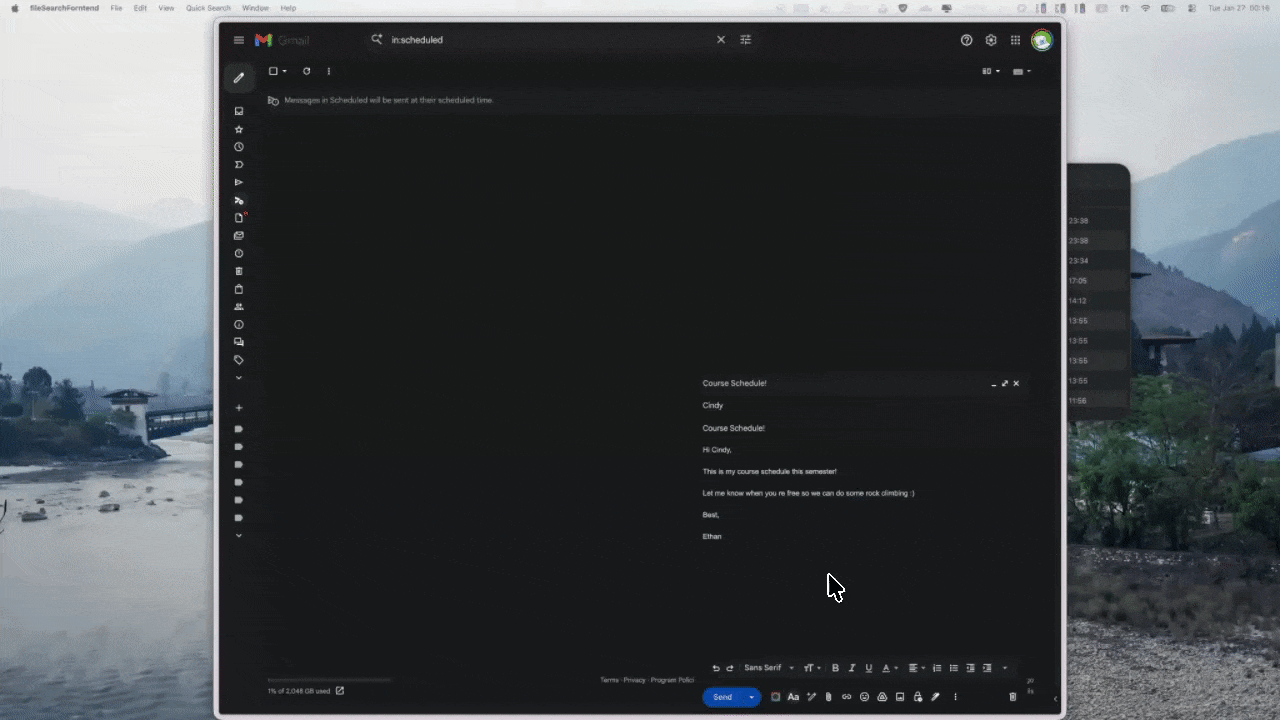Open the Sans Serif font dropdown

[x=765, y=667]
